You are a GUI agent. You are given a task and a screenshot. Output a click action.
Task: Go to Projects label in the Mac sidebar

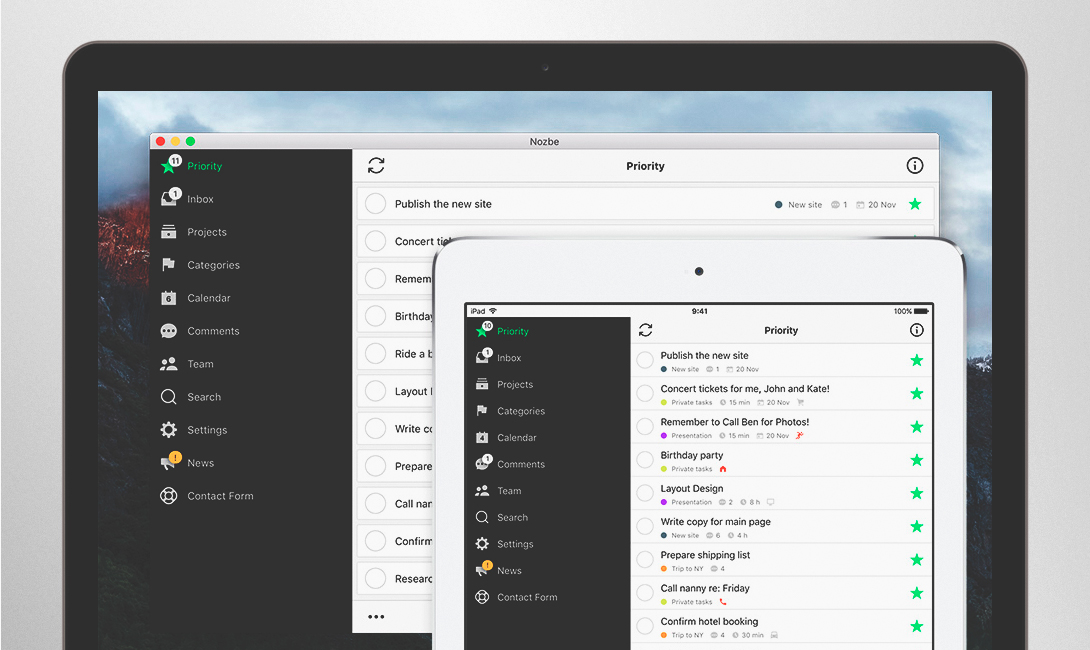coord(206,232)
